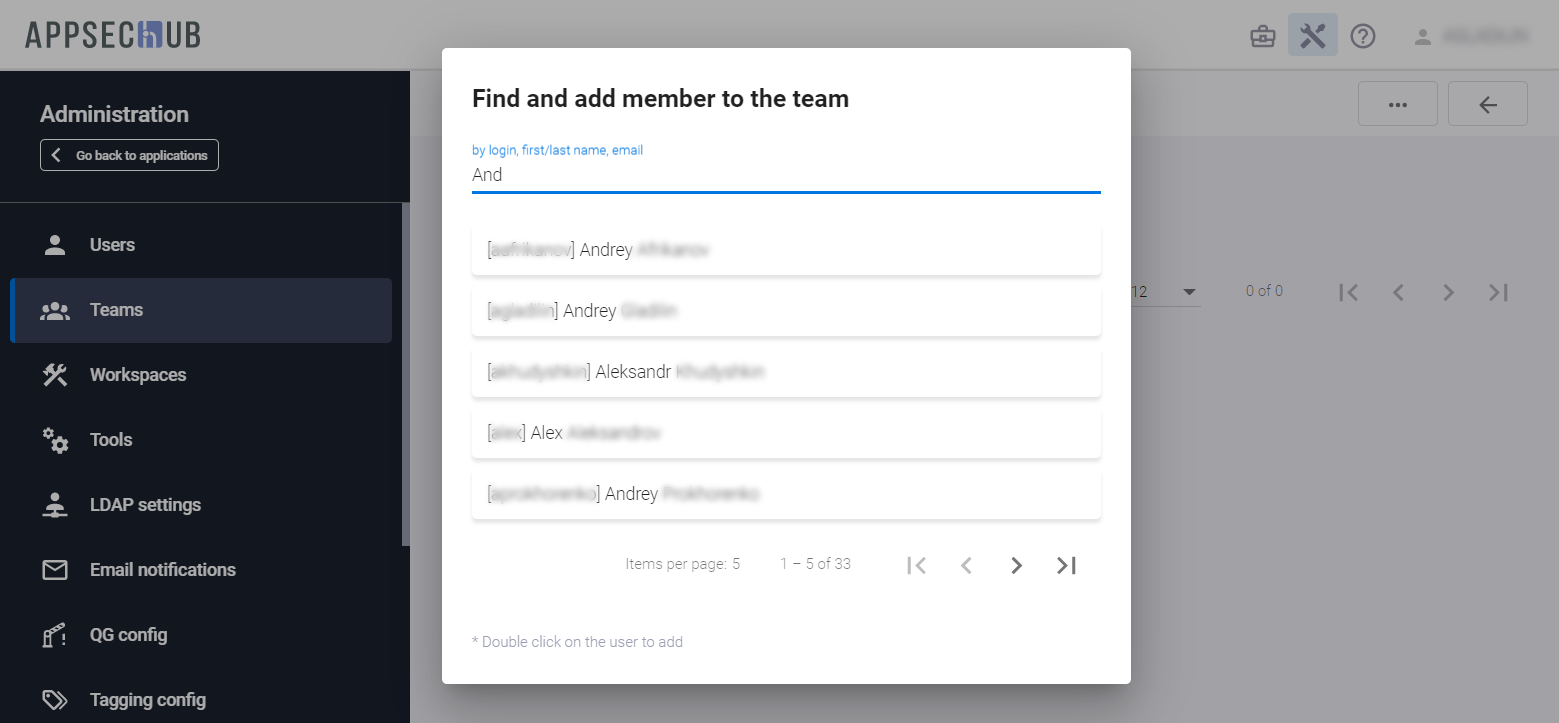Open Tools in the administration menu

(x=111, y=440)
